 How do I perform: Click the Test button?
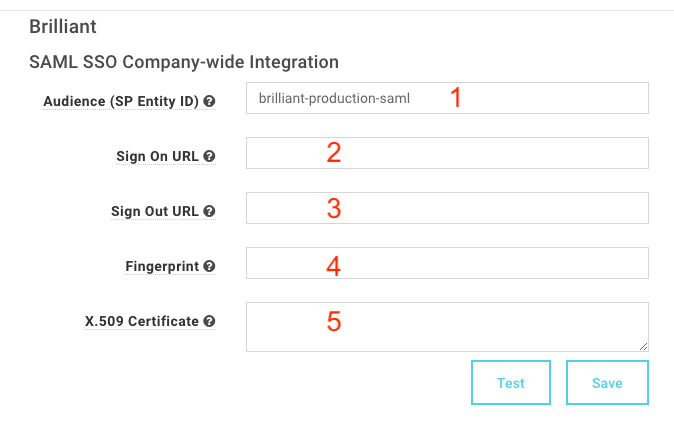click(511, 382)
